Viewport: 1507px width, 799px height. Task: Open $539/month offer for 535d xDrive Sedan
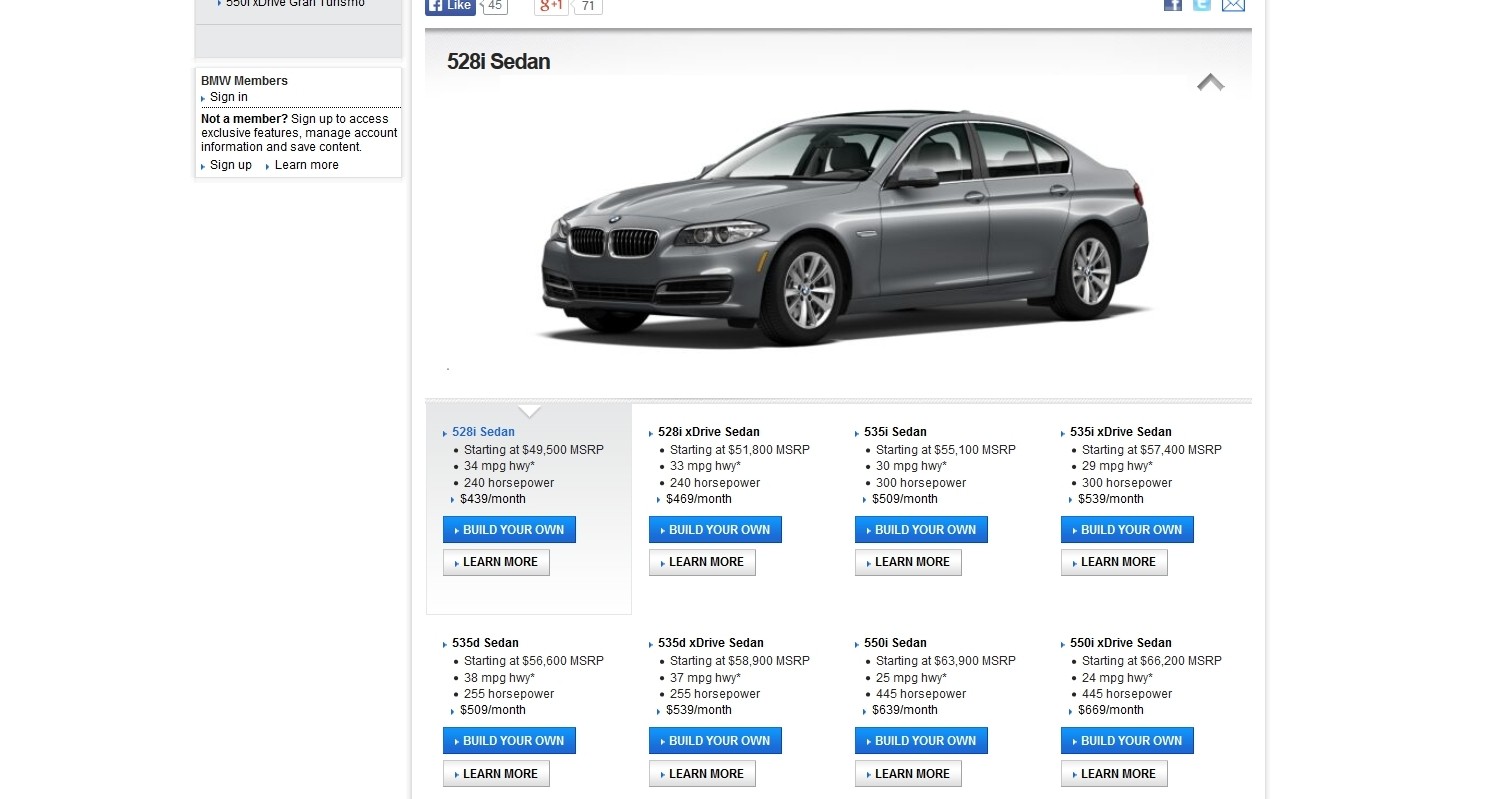[x=699, y=710]
